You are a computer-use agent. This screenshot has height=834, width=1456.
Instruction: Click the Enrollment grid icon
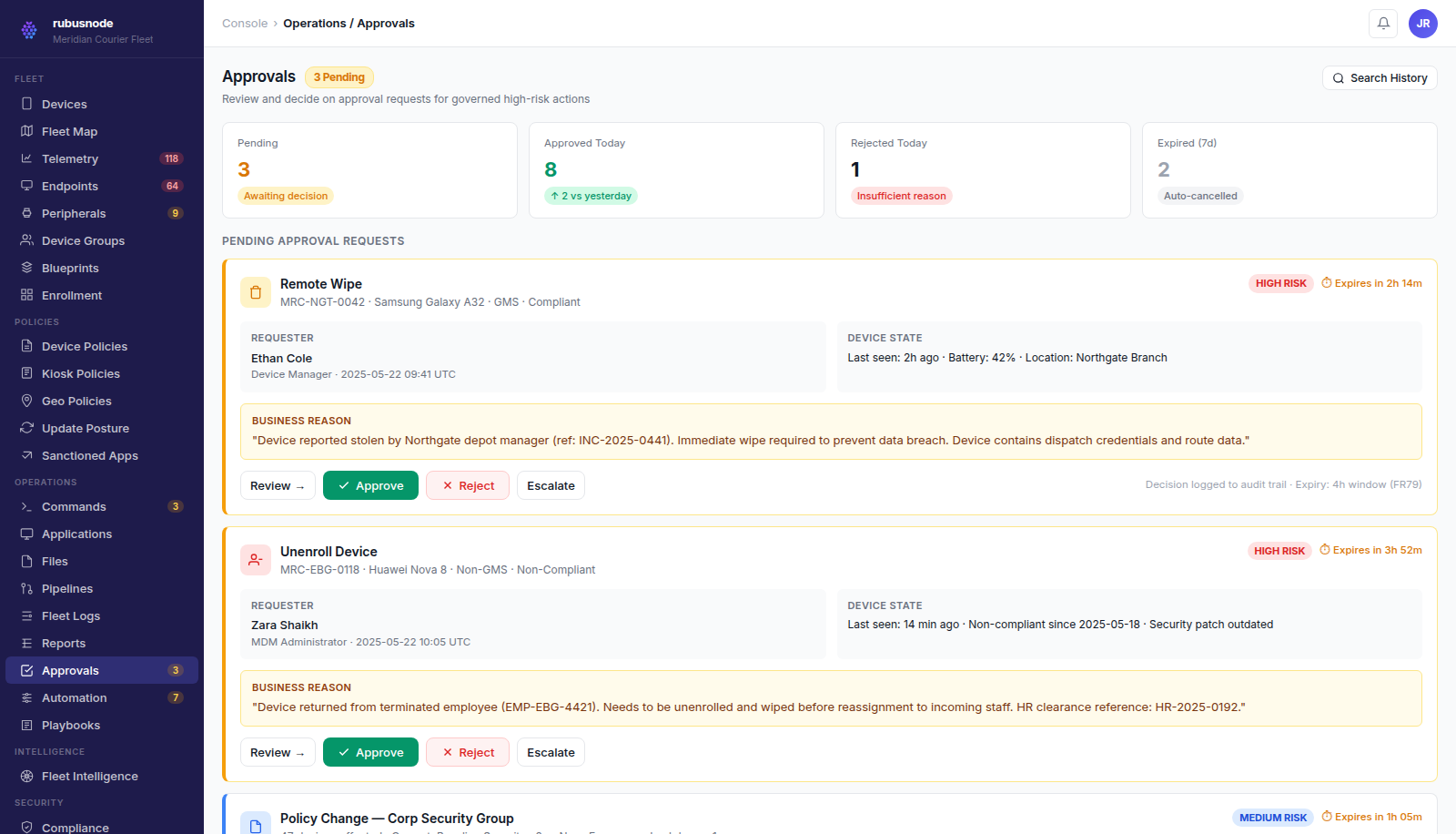(x=26, y=295)
